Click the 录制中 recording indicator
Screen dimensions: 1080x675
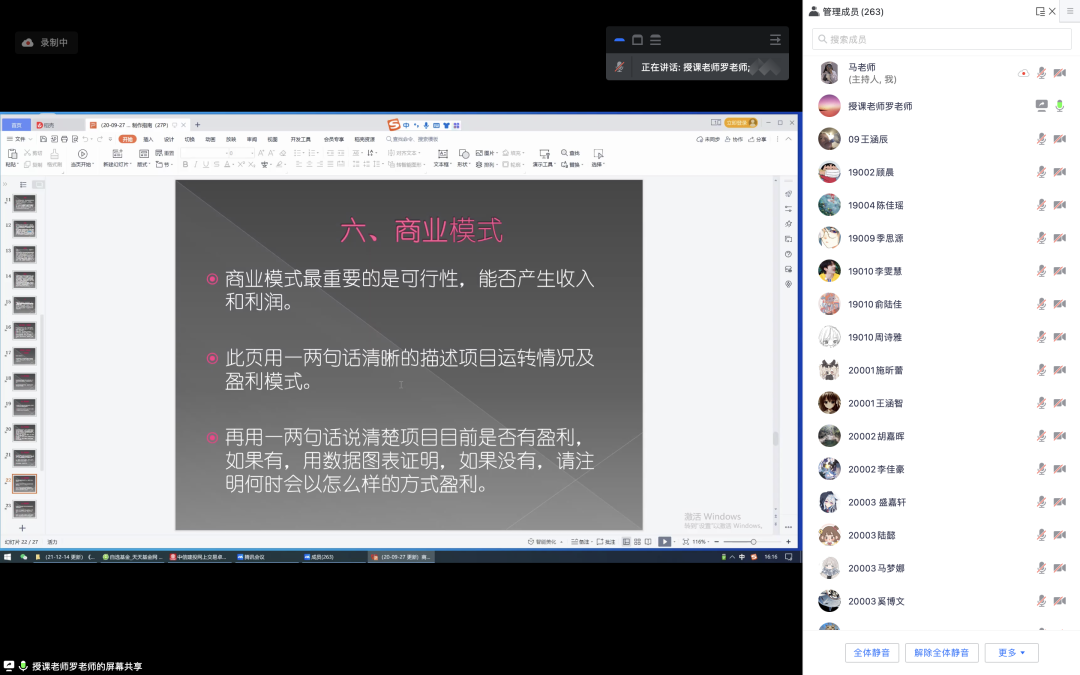coord(47,43)
